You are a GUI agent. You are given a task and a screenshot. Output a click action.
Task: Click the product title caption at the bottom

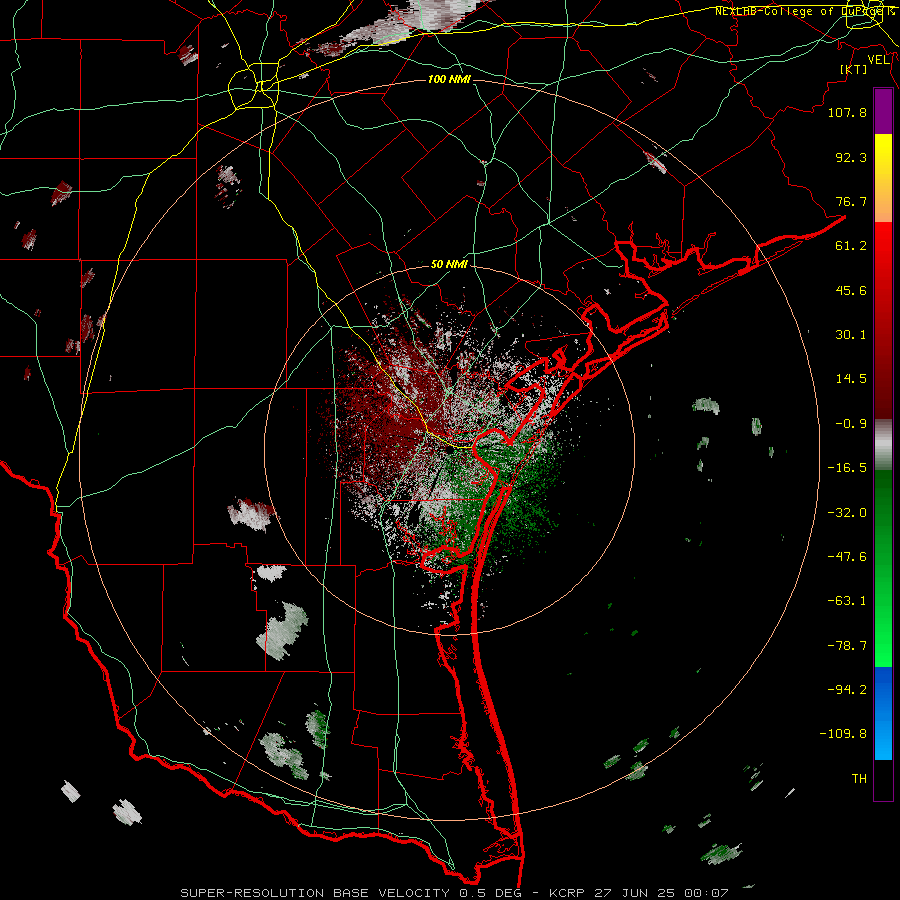click(x=455, y=893)
